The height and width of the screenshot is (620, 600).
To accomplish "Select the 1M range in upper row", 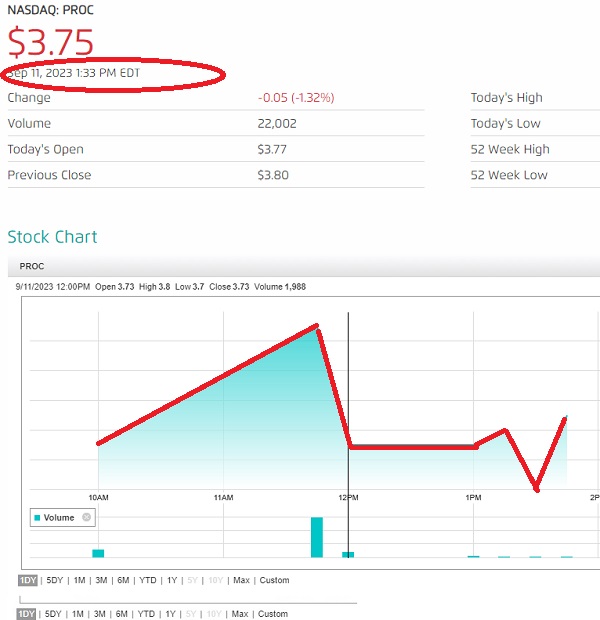I will pyautogui.click(x=79, y=580).
